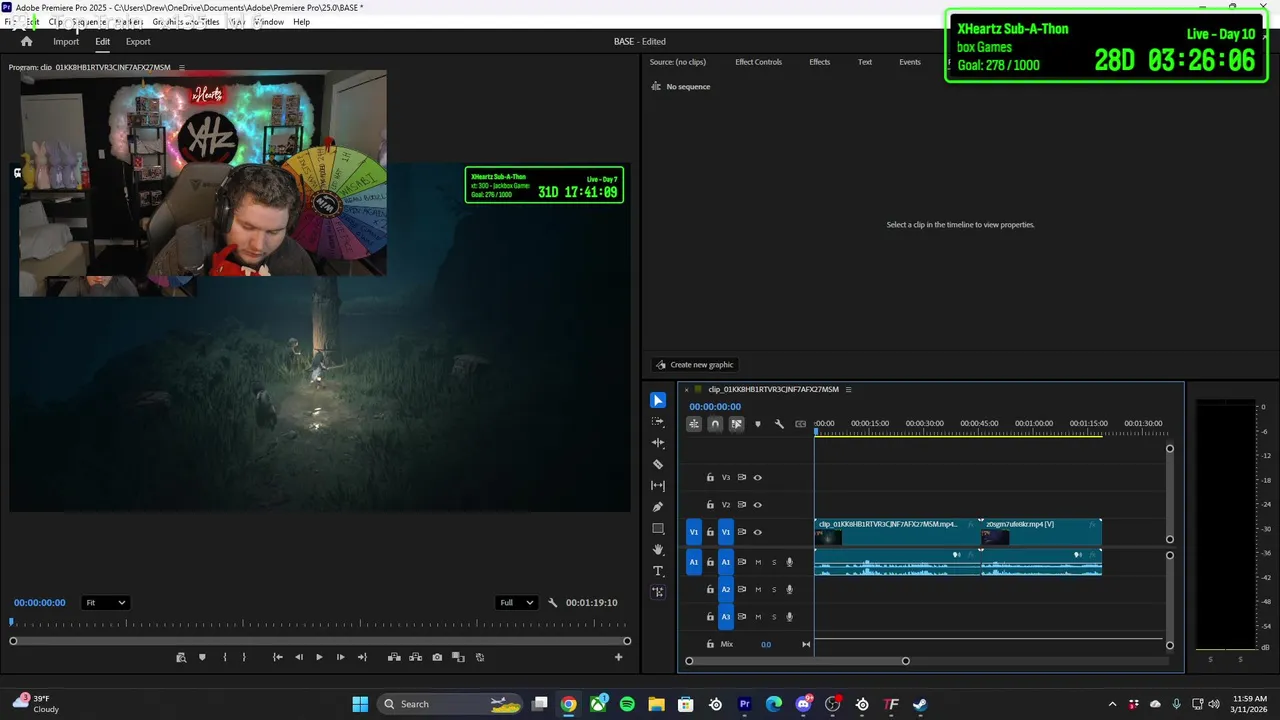Click the Create new graphic icon

point(660,365)
